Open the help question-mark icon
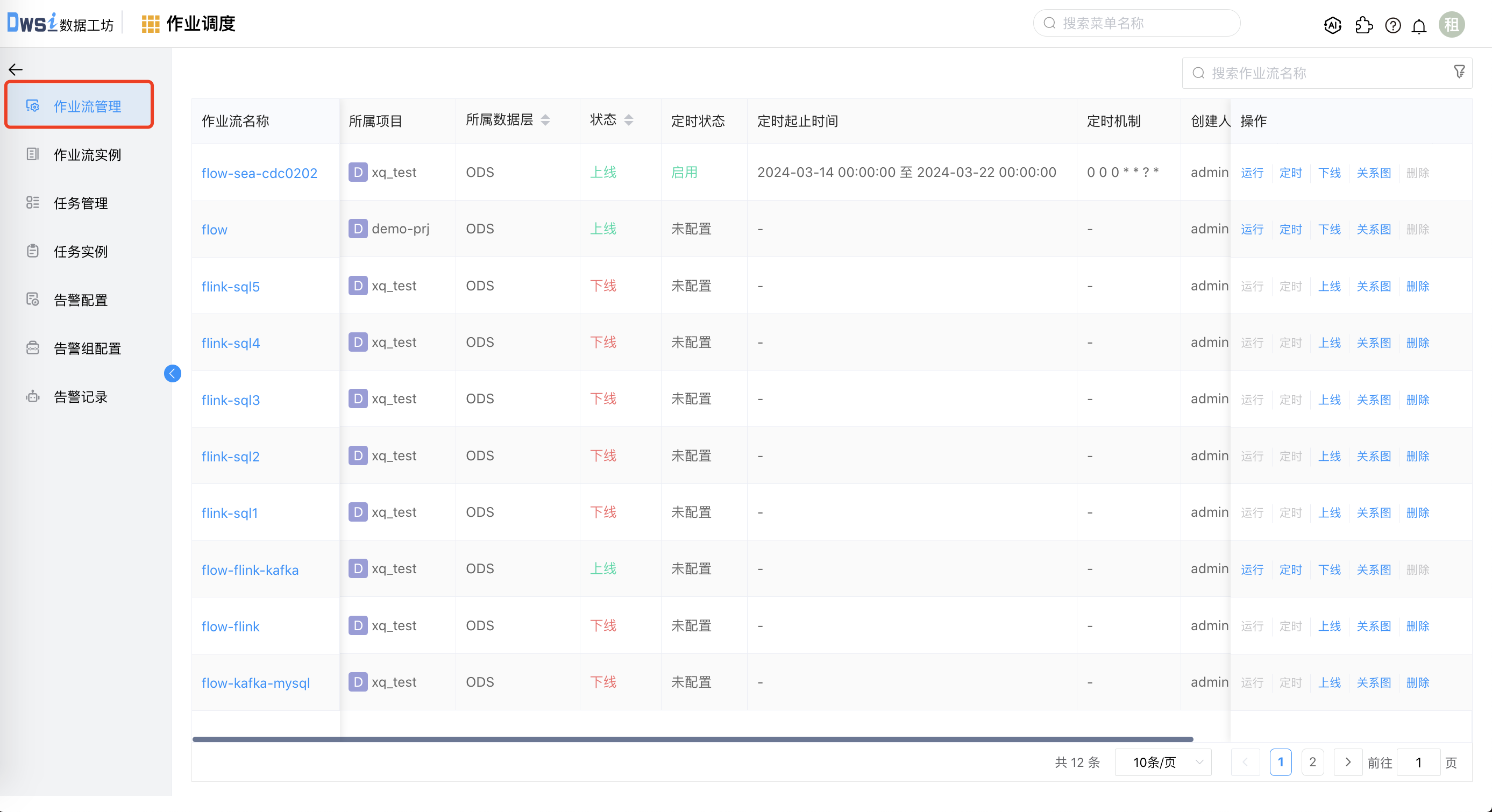The width and height of the screenshot is (1492, 812). pyautogui.click(x=1392, y=25)
